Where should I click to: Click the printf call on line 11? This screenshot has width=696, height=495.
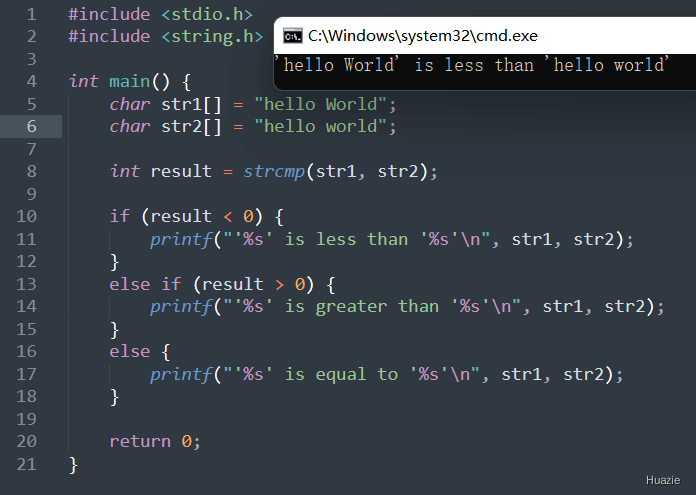coord(182,240)
